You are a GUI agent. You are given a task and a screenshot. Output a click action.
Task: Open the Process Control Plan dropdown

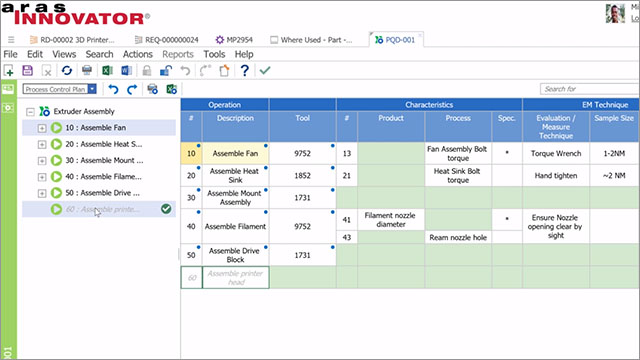point(92,89)
